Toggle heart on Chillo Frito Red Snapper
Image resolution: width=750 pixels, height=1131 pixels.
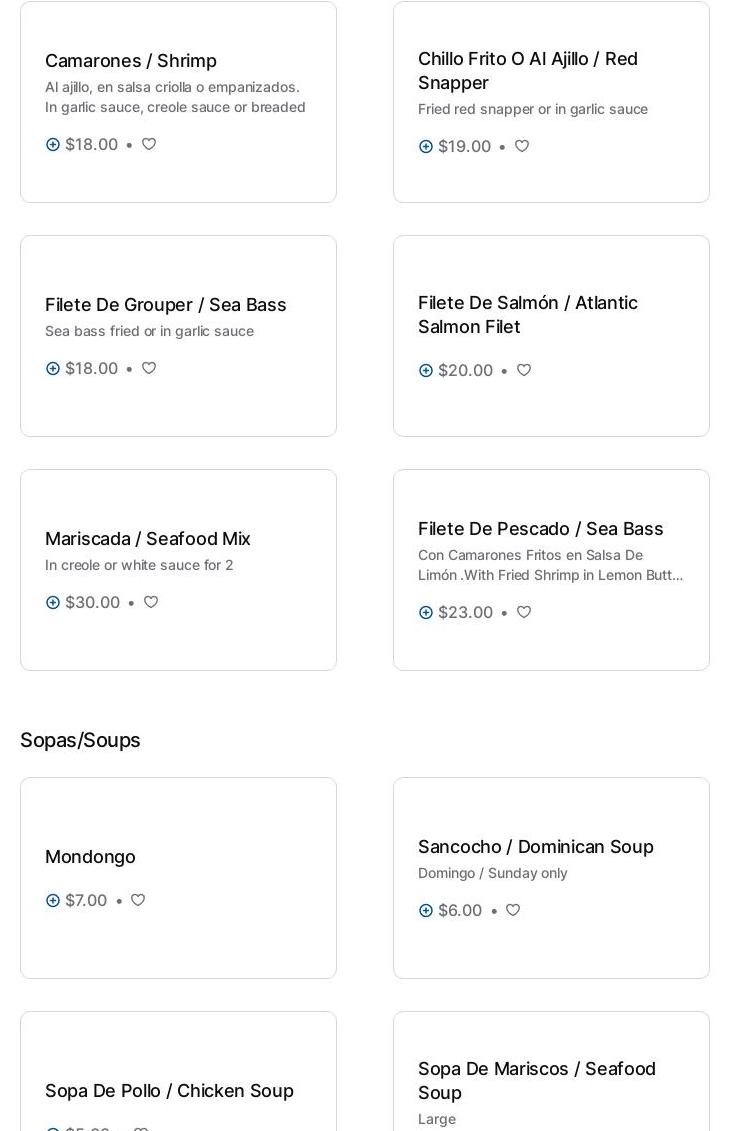click(x=522, y=146)
